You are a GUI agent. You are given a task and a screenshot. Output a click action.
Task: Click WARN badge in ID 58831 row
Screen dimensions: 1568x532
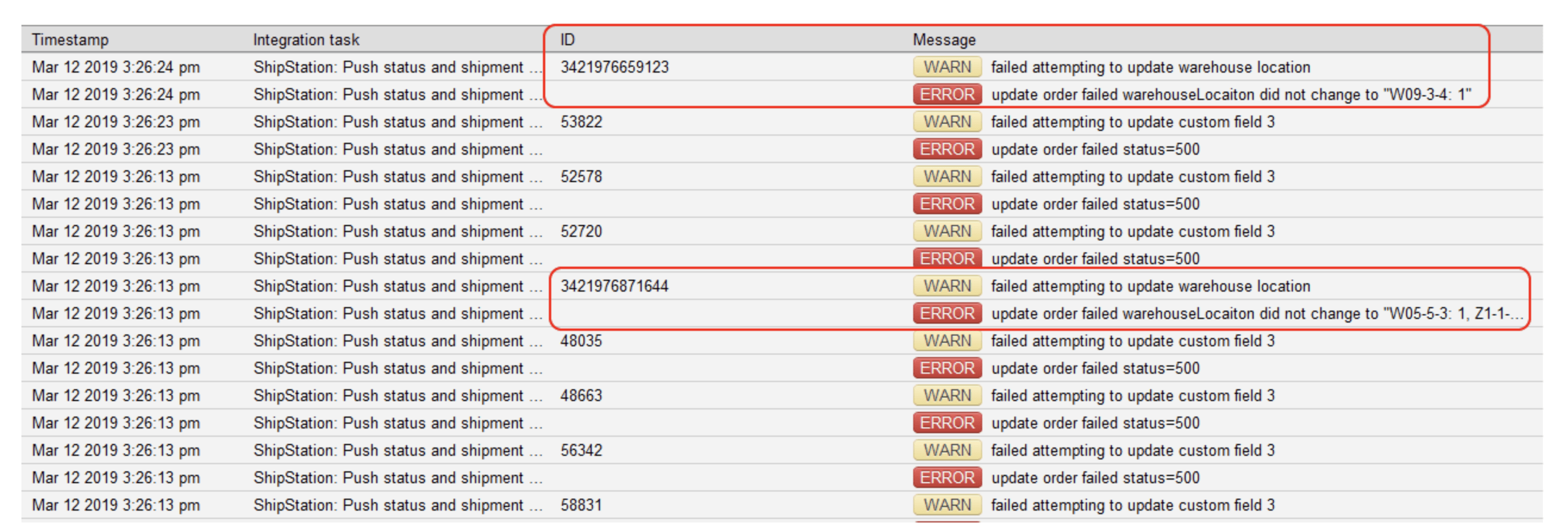point(947,505)
